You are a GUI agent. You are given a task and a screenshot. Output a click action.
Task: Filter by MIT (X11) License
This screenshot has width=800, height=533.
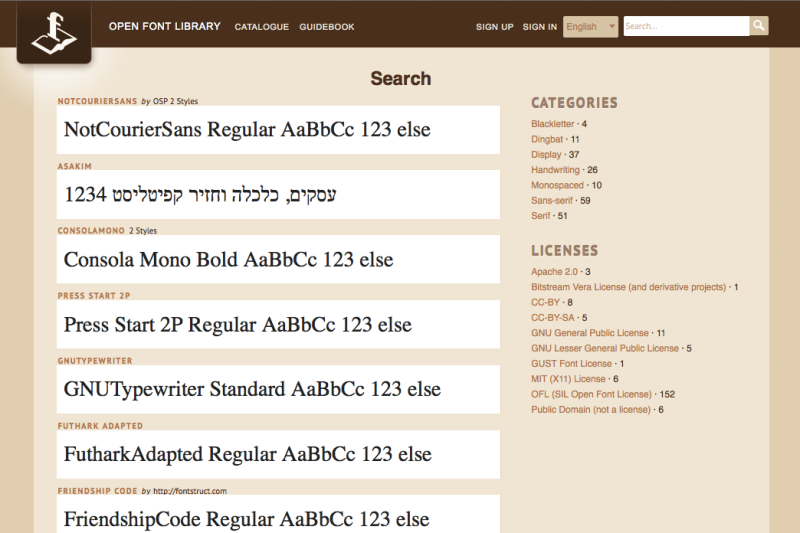click(x=568, y=379)
